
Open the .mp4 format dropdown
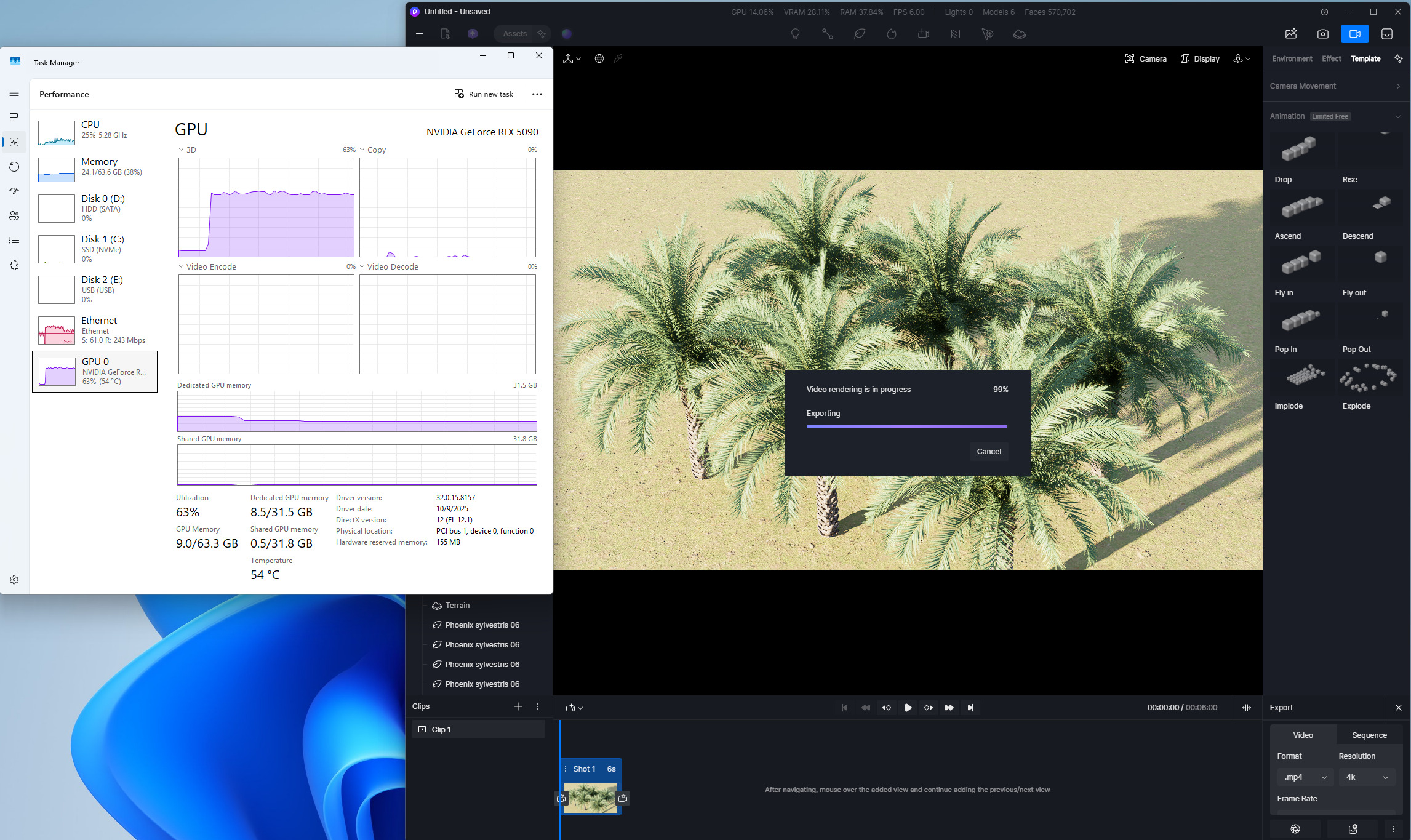[x=1304, y=777]
